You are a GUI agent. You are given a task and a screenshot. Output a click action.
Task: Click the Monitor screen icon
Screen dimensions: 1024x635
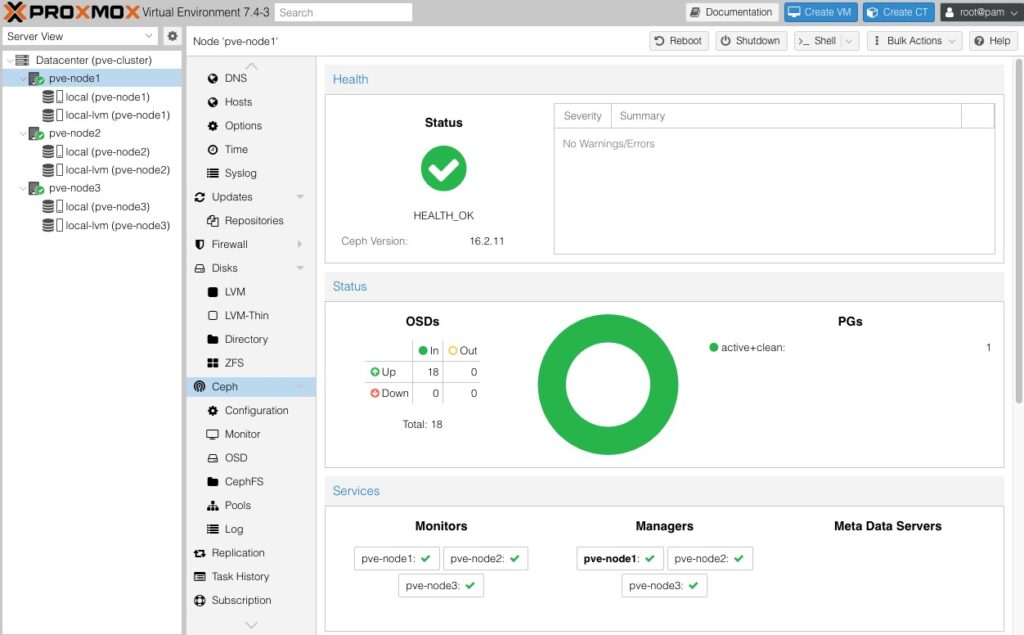(x=212, y=434)
